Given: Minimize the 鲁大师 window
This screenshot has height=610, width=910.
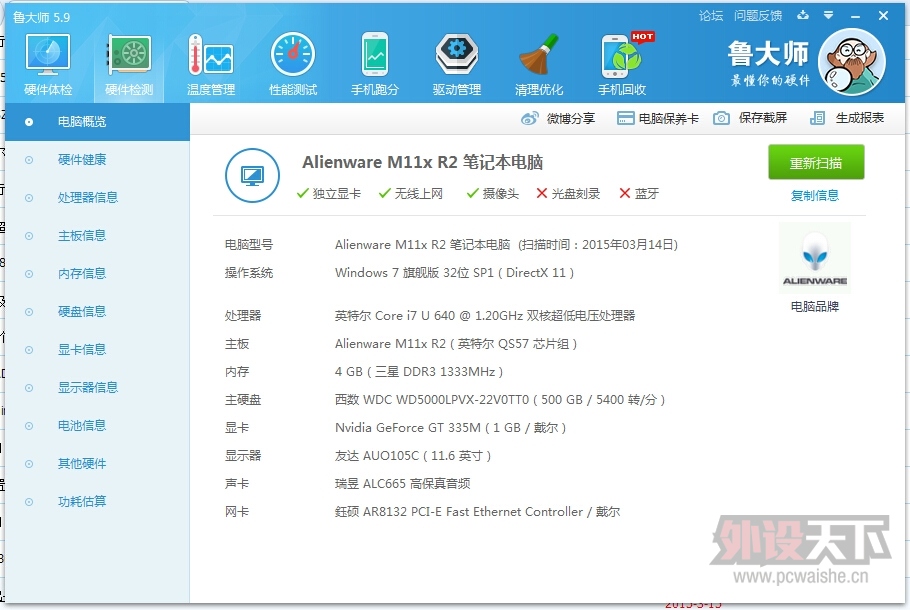Looking at the screenshot, I should coord(855,16).
